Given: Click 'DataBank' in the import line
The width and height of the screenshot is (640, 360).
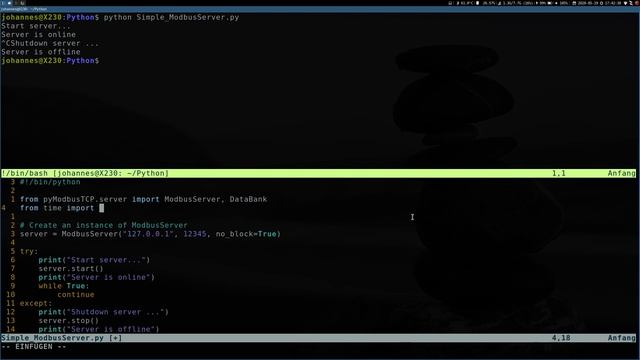Looking at the screenshot, I should pyautogui.click(x=248, y=199).
